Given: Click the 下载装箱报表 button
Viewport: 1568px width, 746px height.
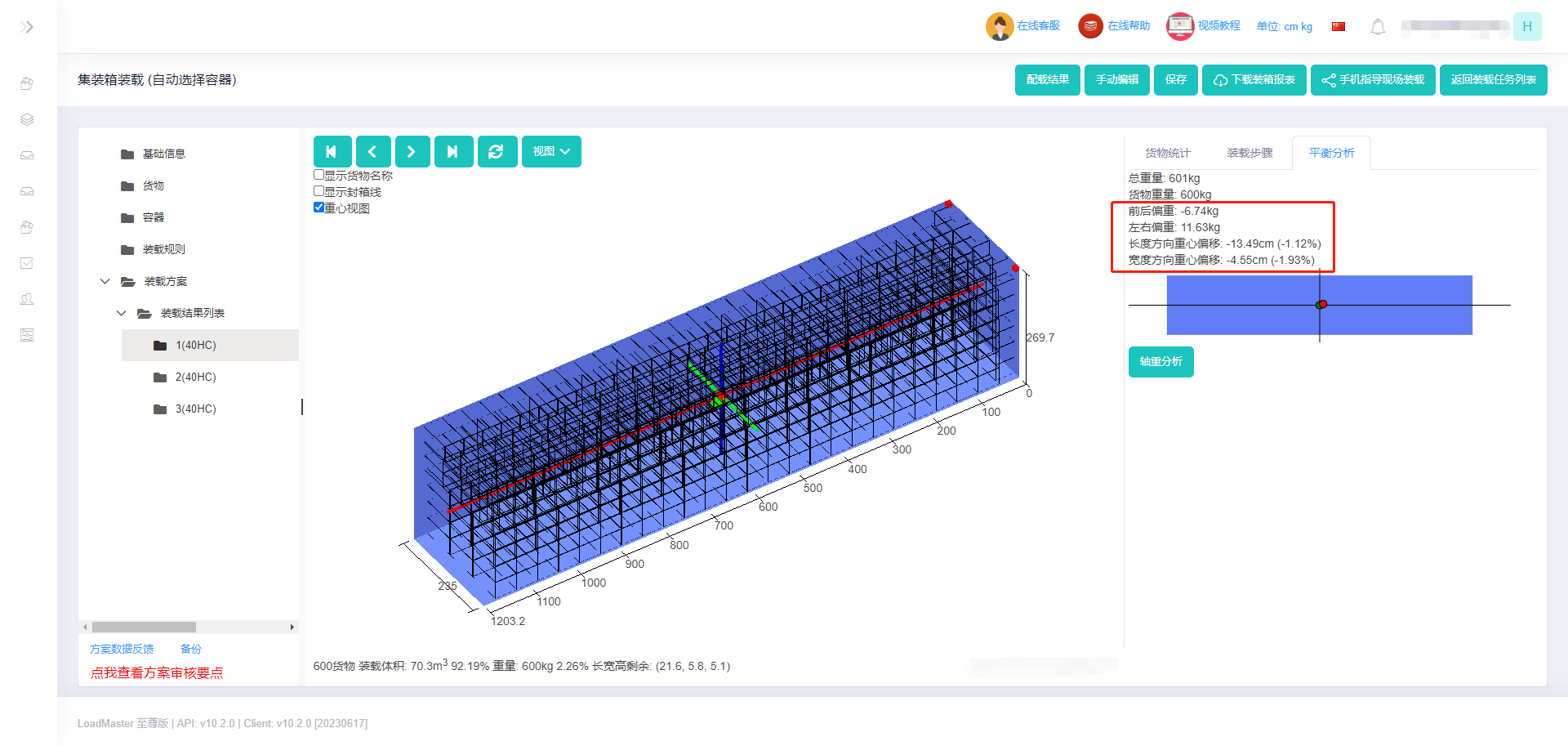Looking at the screenshot, I should [1254, 80].
